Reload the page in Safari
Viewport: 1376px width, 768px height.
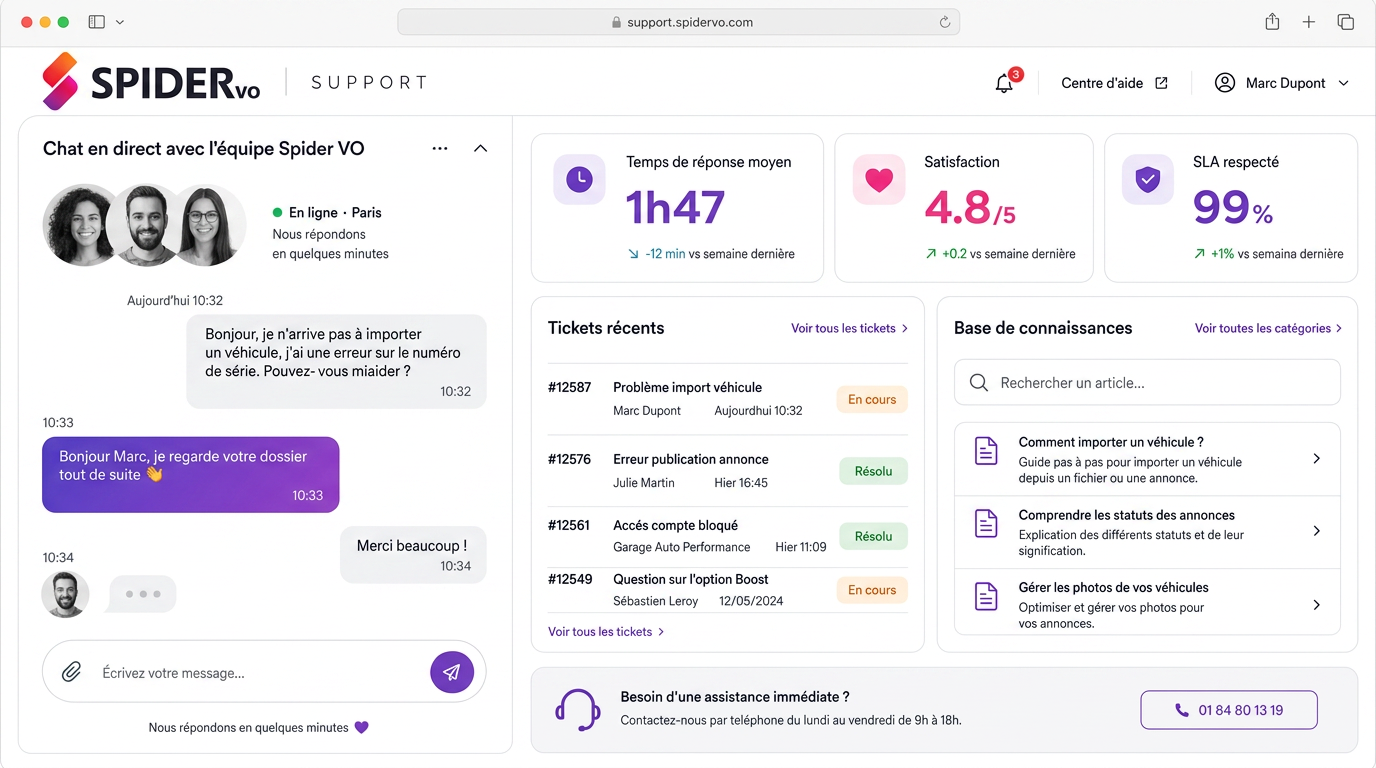(x=944, y=22)
